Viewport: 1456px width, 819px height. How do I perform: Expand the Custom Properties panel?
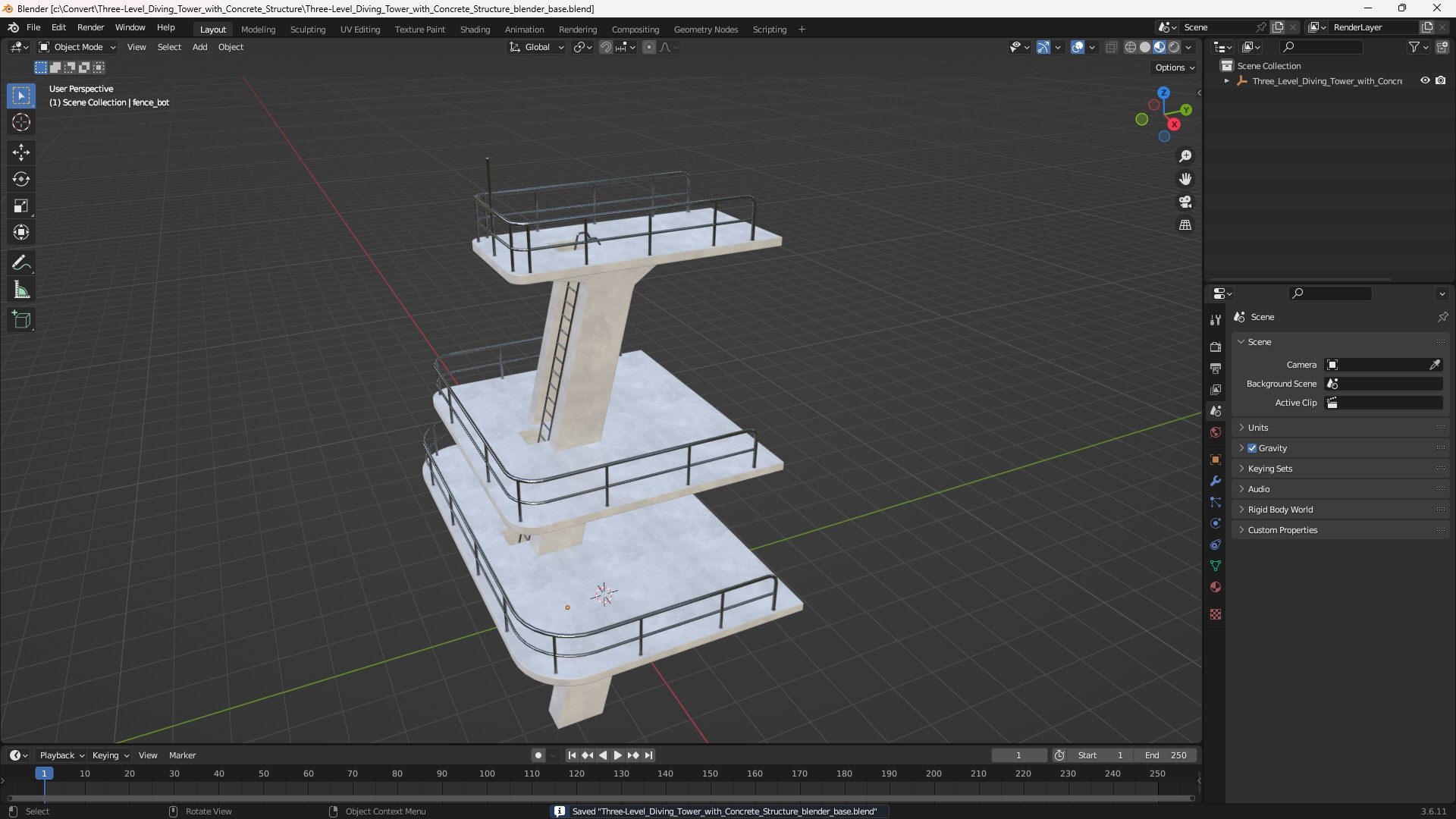1339,530
